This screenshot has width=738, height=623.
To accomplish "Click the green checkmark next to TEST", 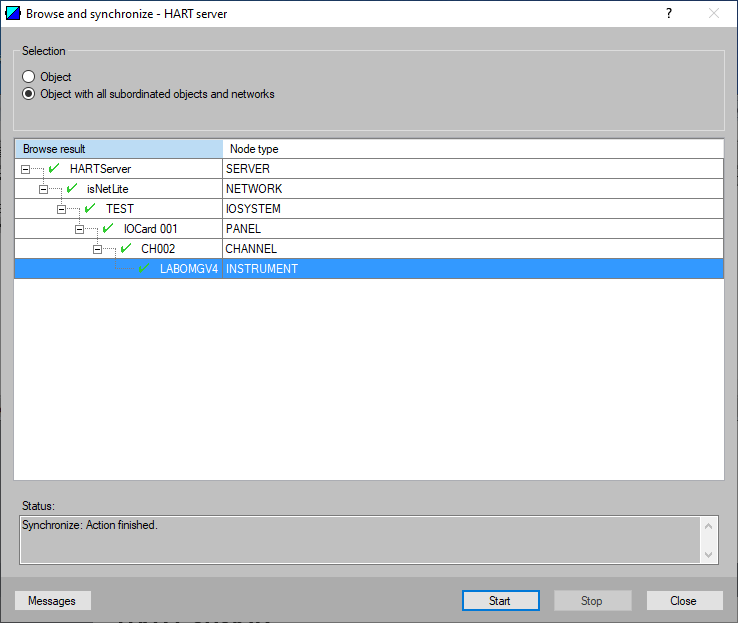I will tap(90, 208).
